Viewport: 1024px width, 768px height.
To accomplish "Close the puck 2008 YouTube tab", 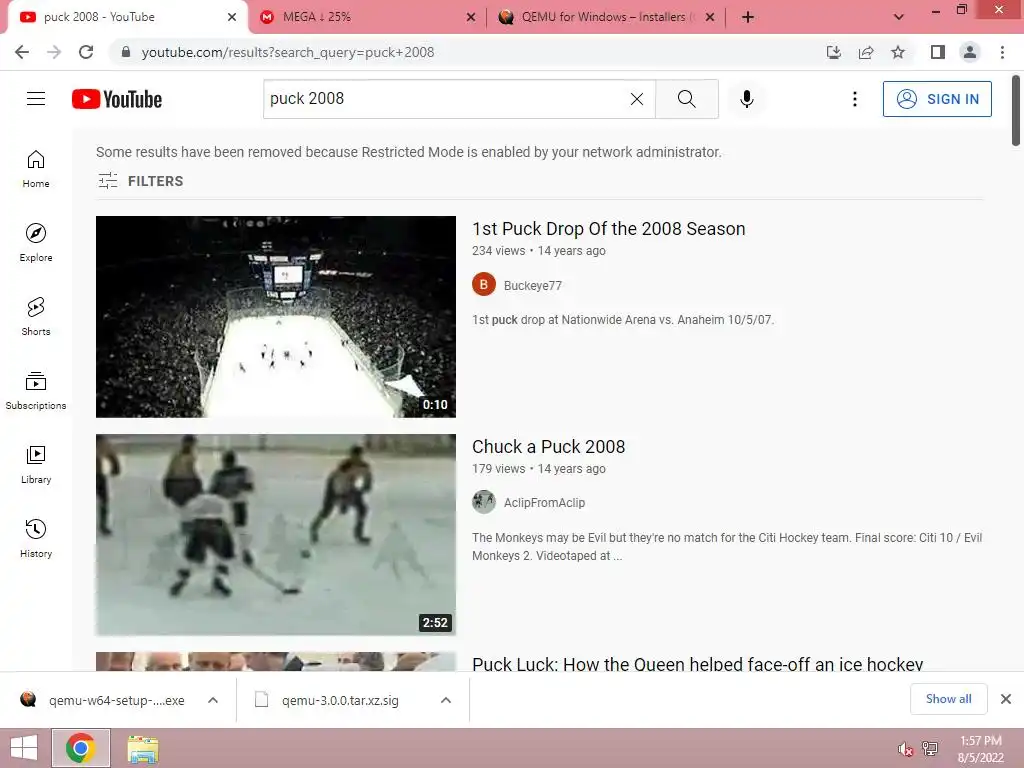I will pos(232,17).
